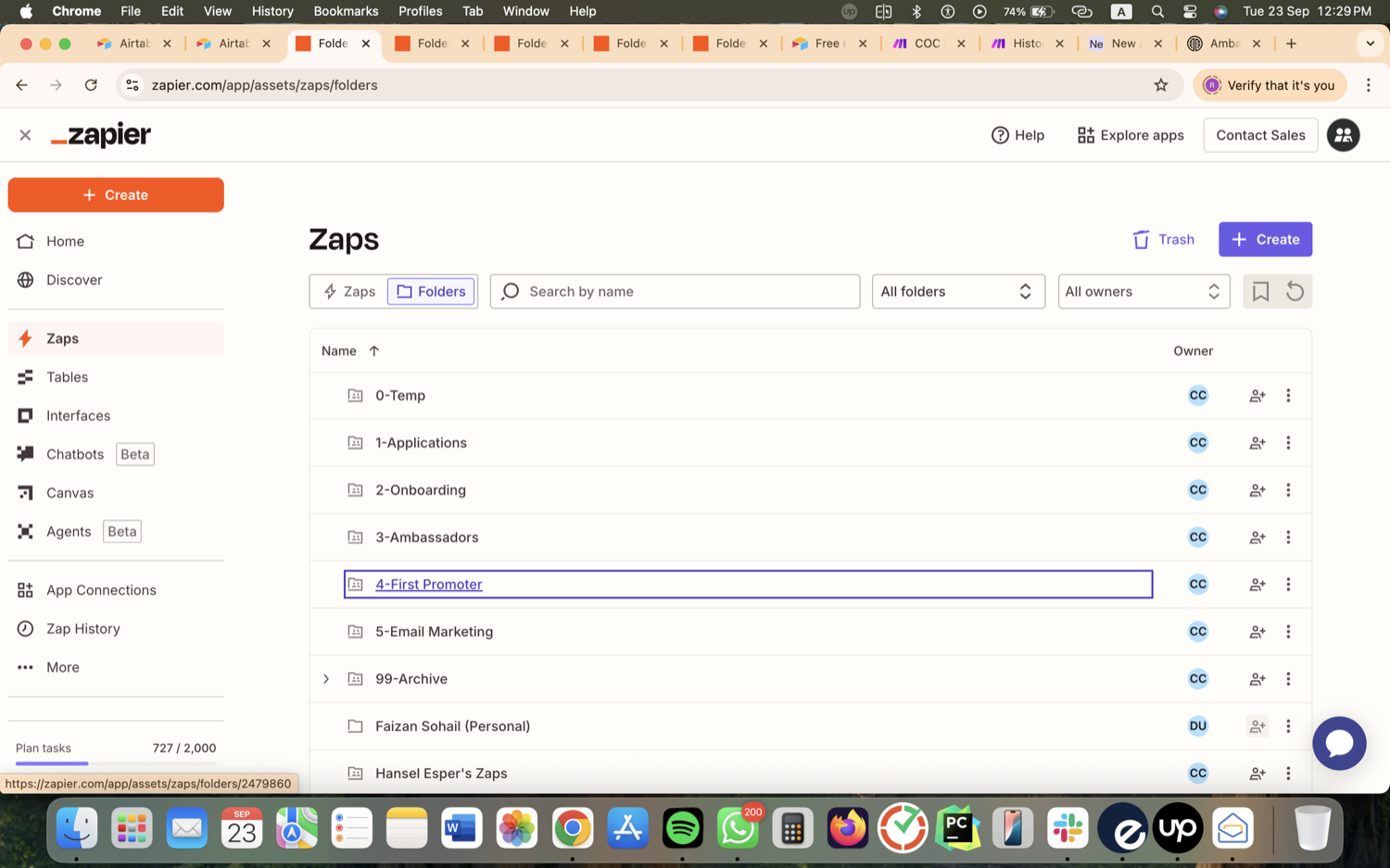Click the Search by name field
This screenshot has height=868, width=1390.
(x=675, y=292)
